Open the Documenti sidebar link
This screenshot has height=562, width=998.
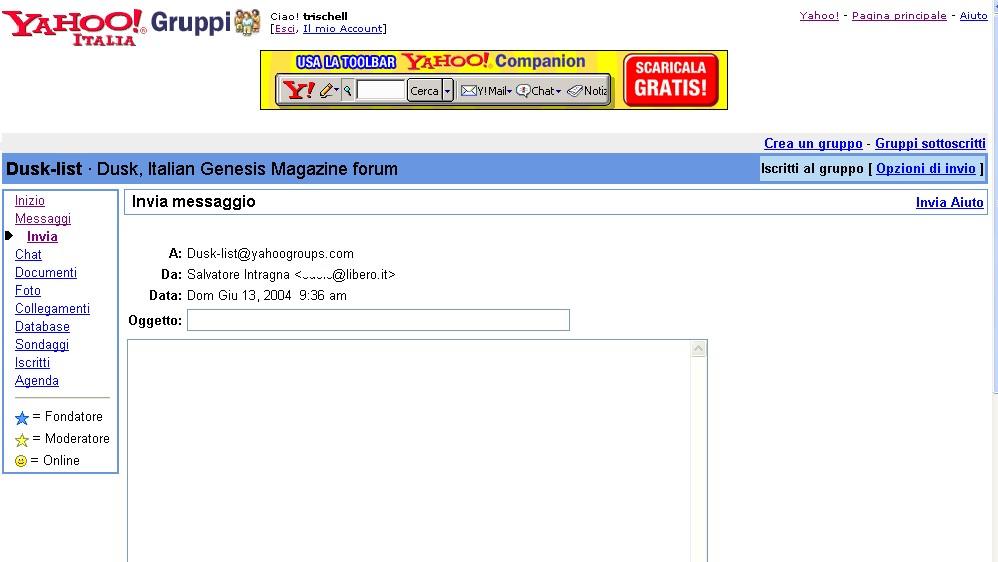(x=46, y=272)
